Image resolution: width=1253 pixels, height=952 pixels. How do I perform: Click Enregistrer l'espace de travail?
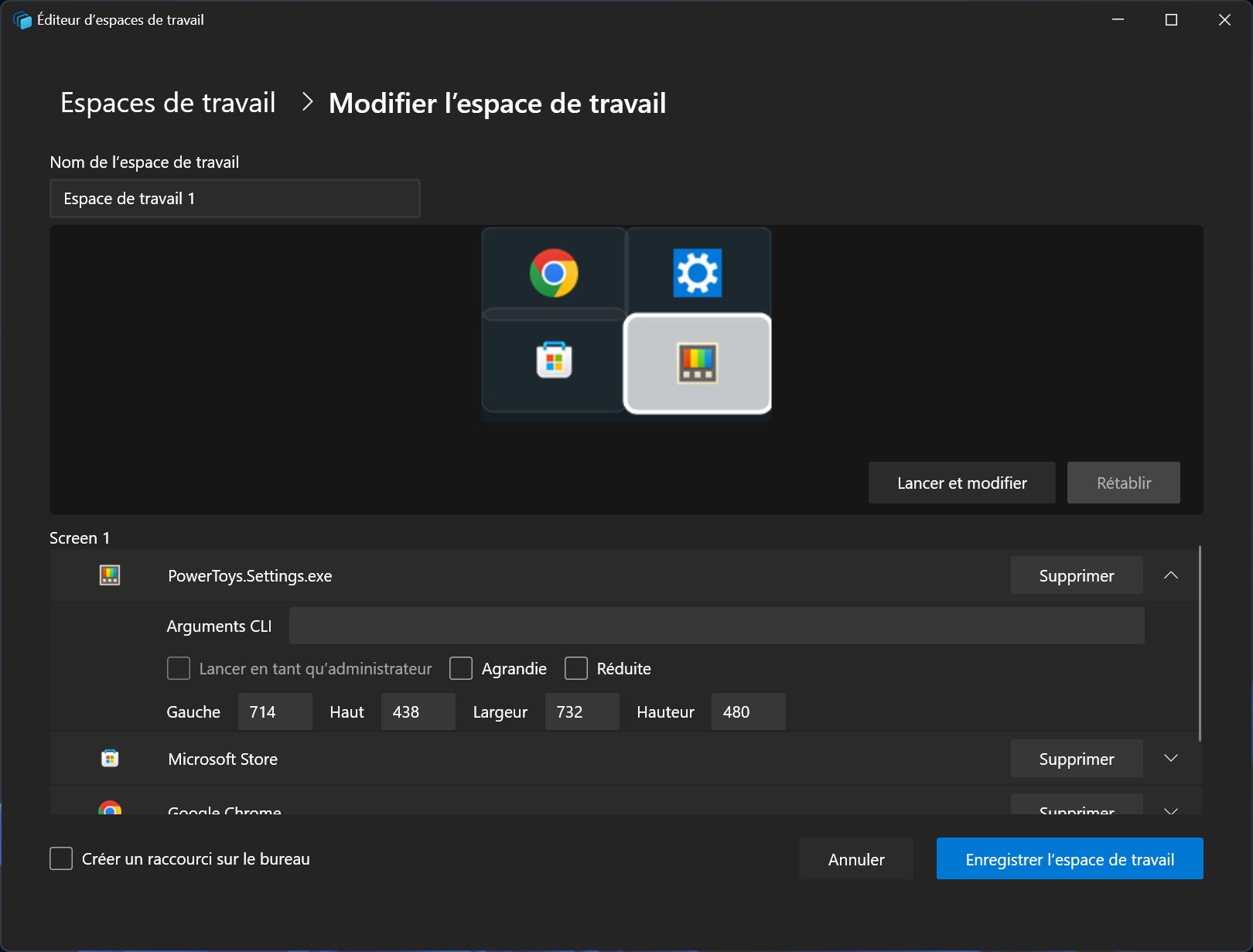pos(1069,858)
